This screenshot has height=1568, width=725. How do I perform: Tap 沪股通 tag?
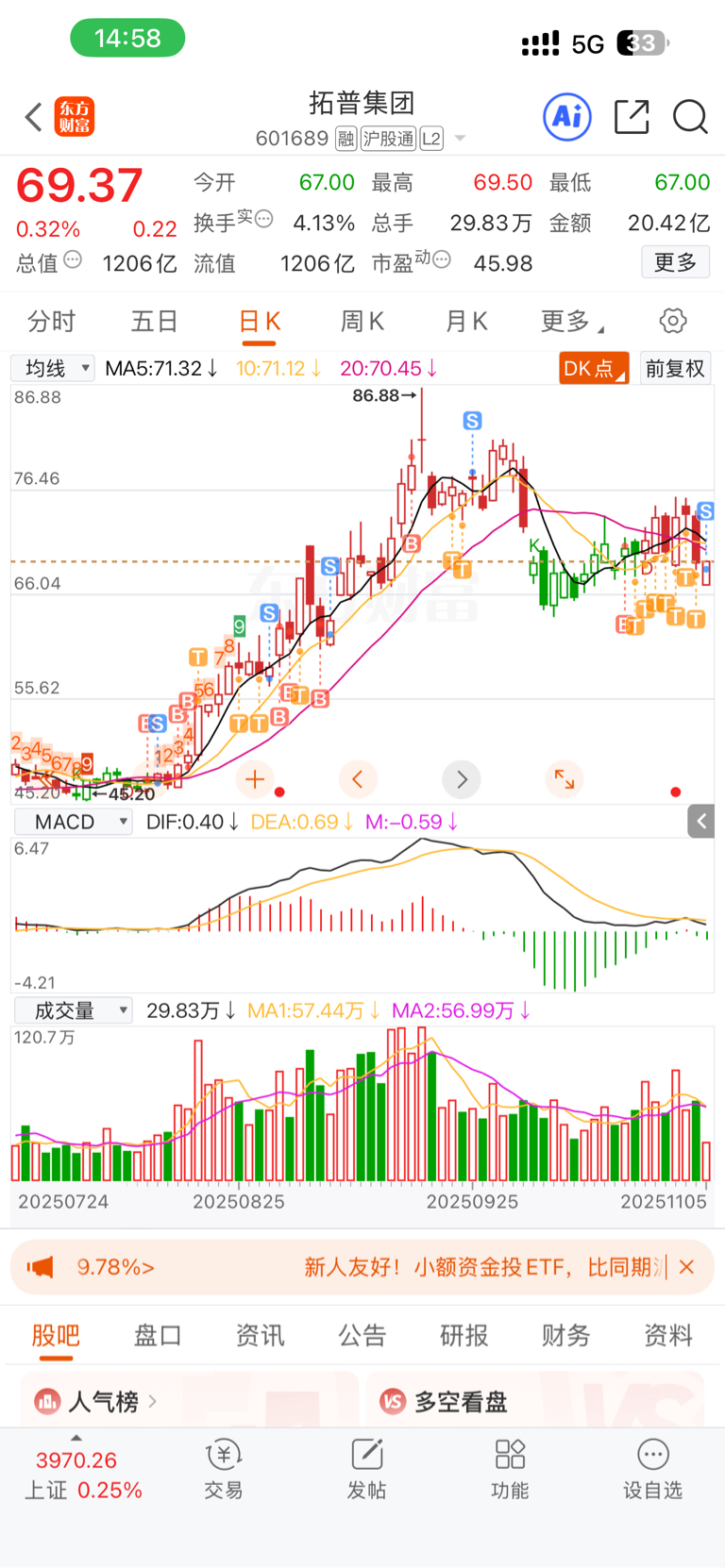tap(388, 139)
